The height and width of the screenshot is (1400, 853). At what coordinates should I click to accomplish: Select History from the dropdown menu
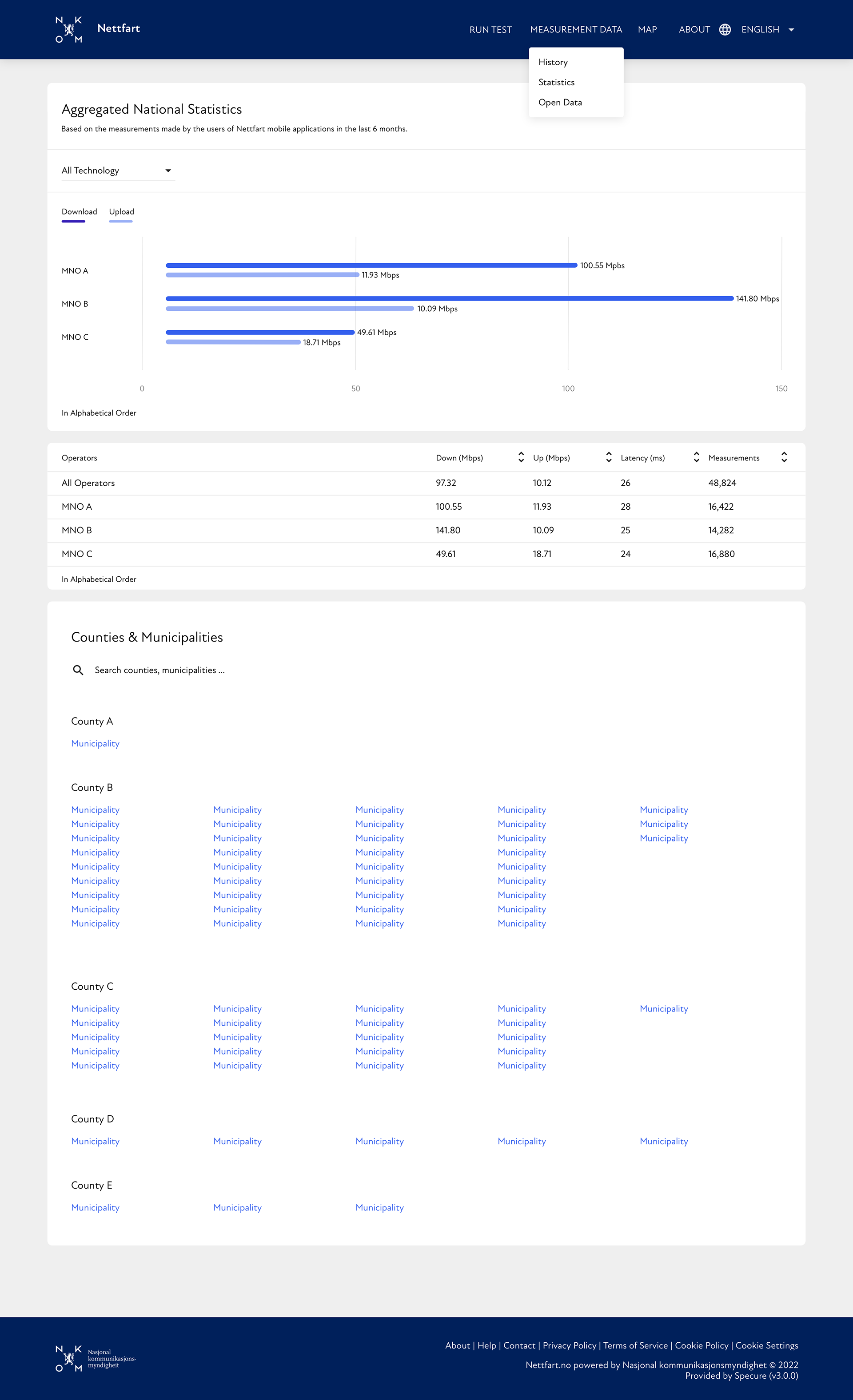[553, 62]
